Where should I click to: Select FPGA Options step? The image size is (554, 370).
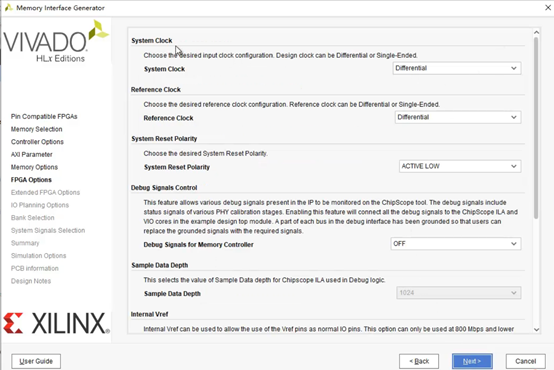pyautogui.click(x=31, y=180)
